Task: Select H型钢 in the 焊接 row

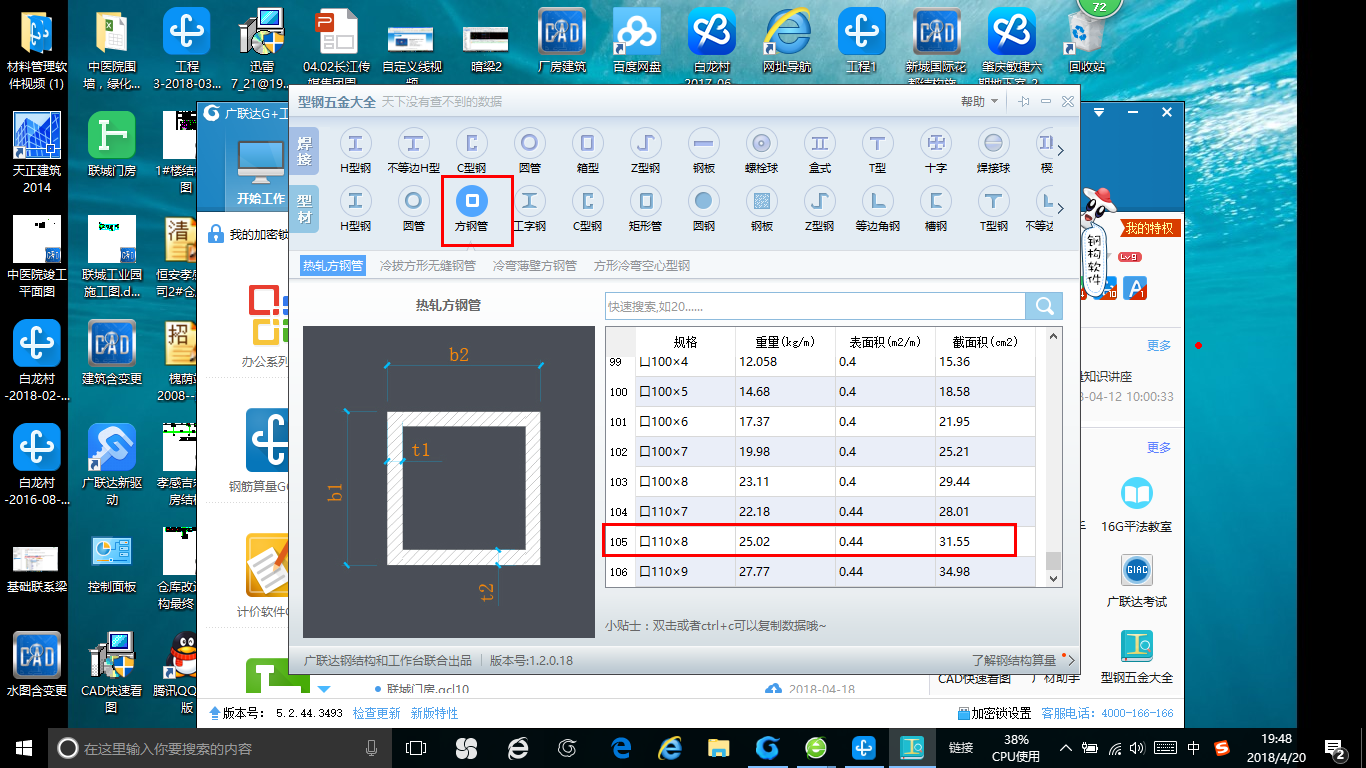Action: (355, 152)
